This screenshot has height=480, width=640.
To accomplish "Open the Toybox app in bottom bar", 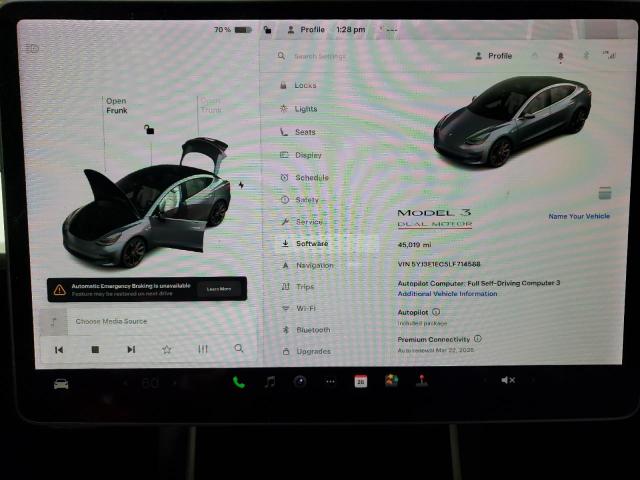I will pyautogui.click(x=391, y=380).
